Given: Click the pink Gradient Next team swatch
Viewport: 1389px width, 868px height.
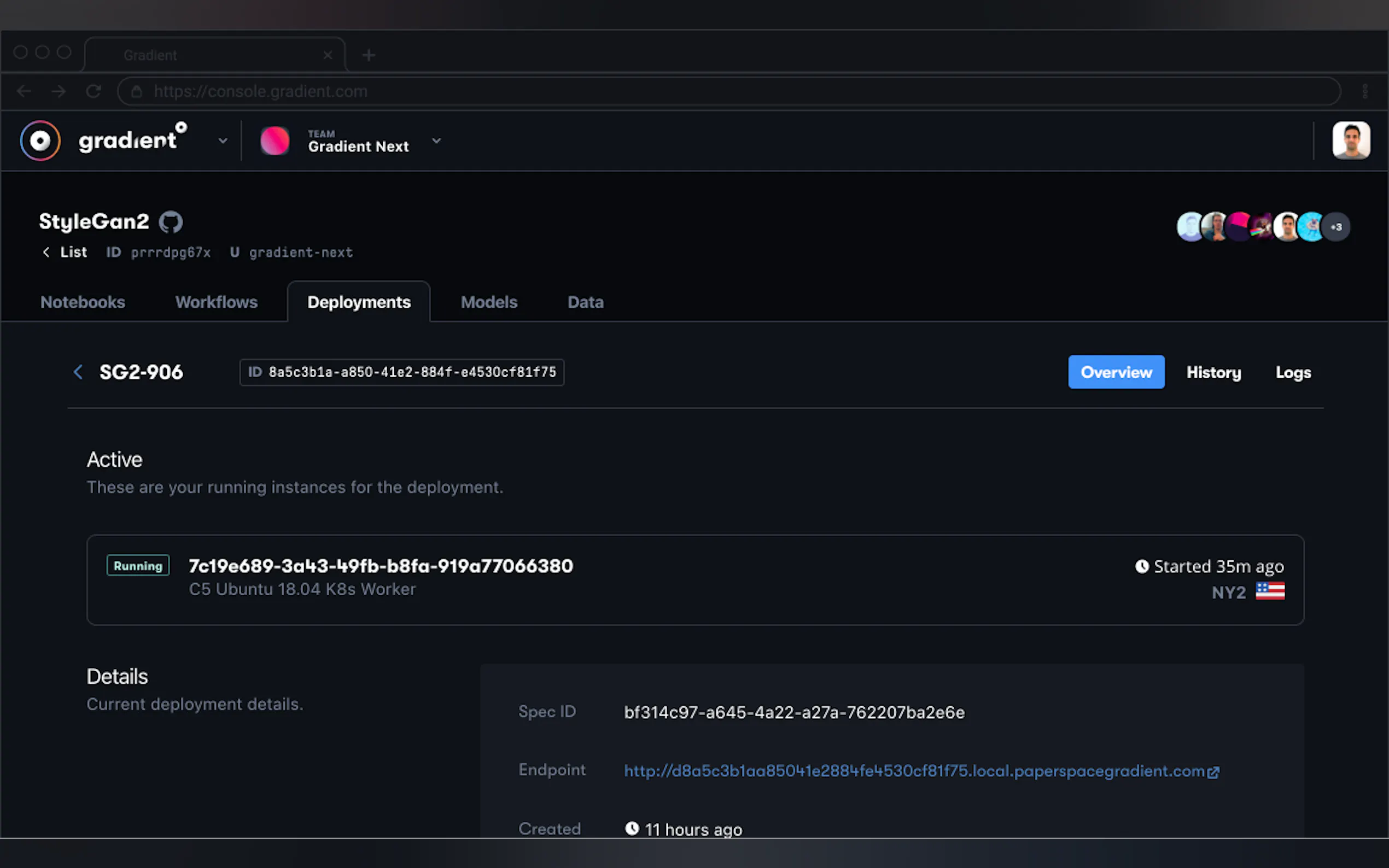Looking at the screenshot, I should pyautogui.click(x=275, y=140).
